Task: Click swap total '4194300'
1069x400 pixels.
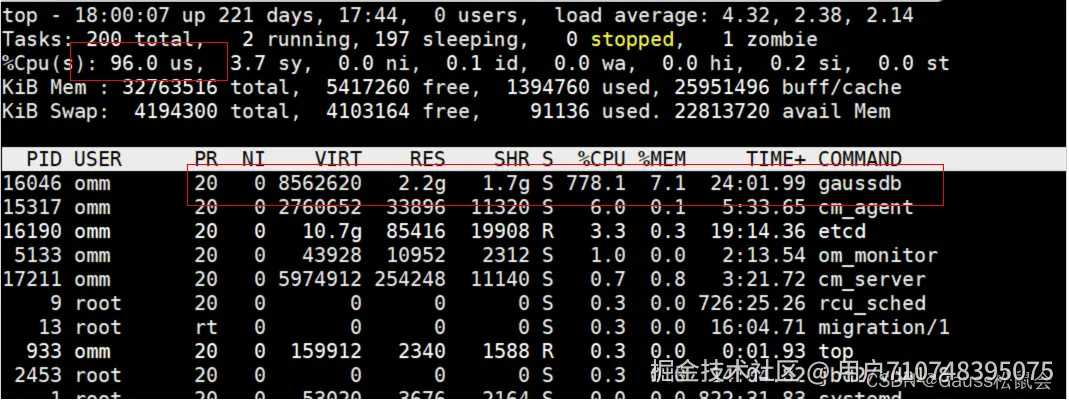Action: (176, 111)
